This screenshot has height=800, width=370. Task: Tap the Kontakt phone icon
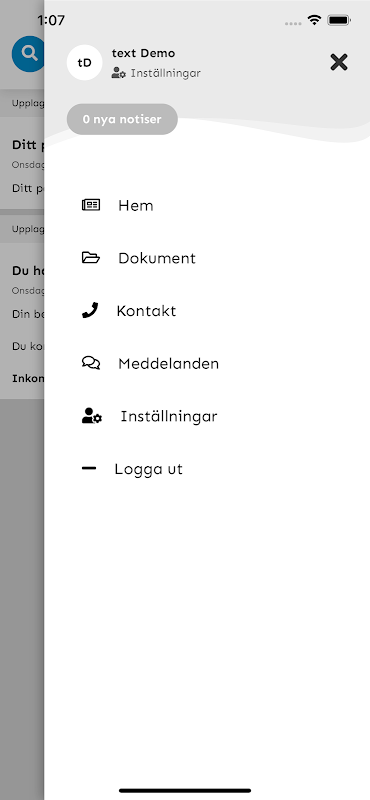(90, 310)
